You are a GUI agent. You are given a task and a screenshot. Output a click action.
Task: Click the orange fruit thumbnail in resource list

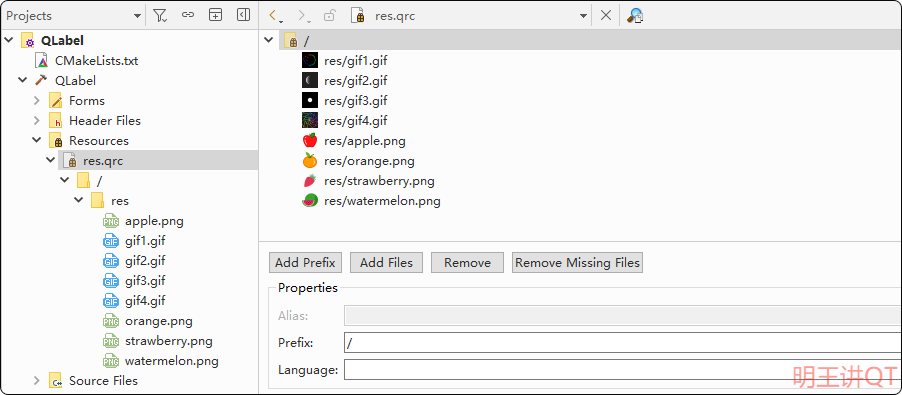310,160
